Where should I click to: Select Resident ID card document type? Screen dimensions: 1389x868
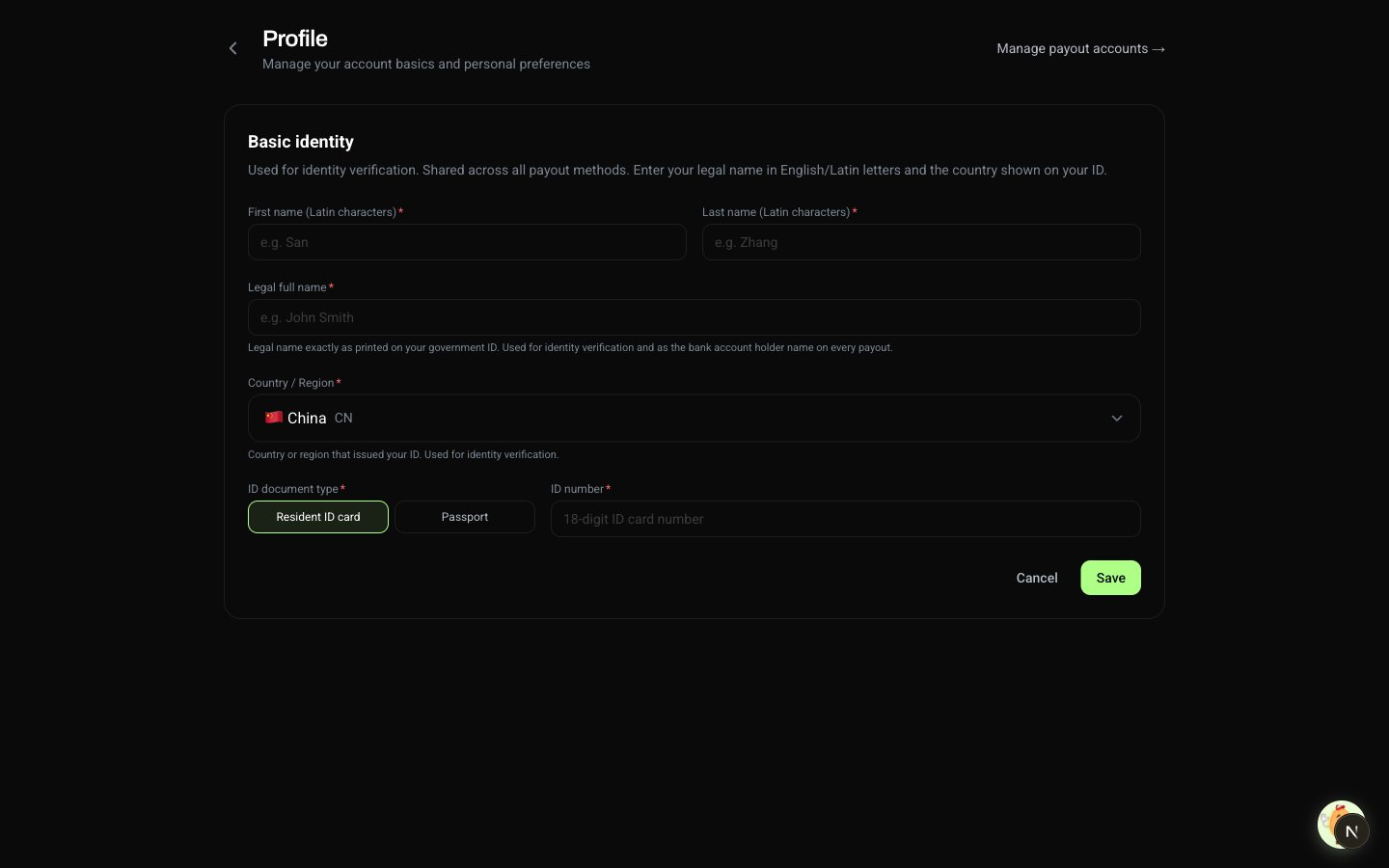tap(318, 517)
